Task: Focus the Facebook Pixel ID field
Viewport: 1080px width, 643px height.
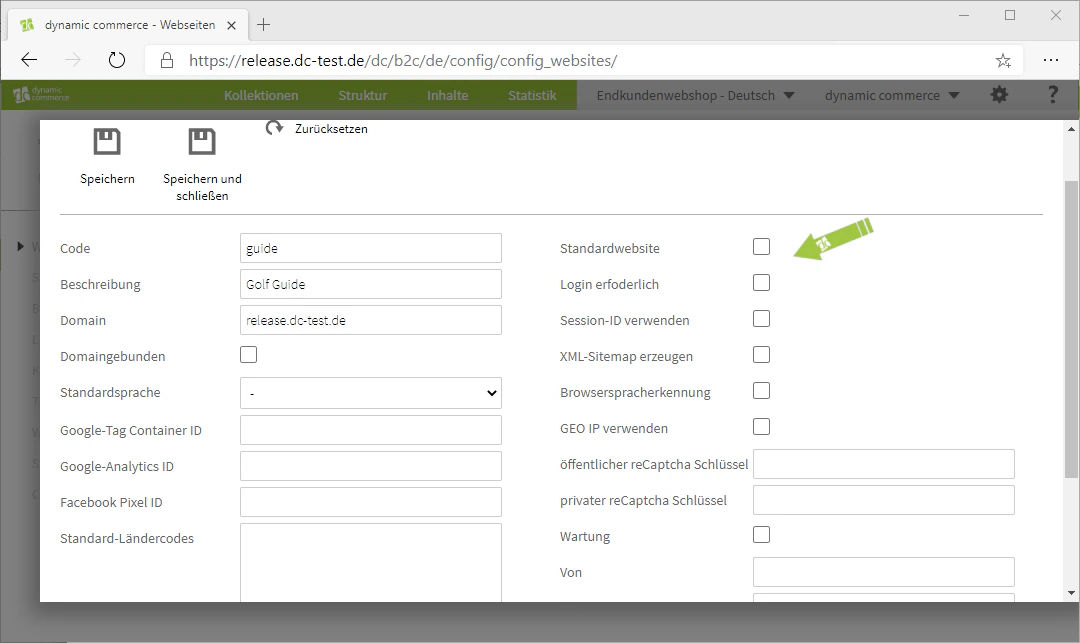Action: point(371,502)
